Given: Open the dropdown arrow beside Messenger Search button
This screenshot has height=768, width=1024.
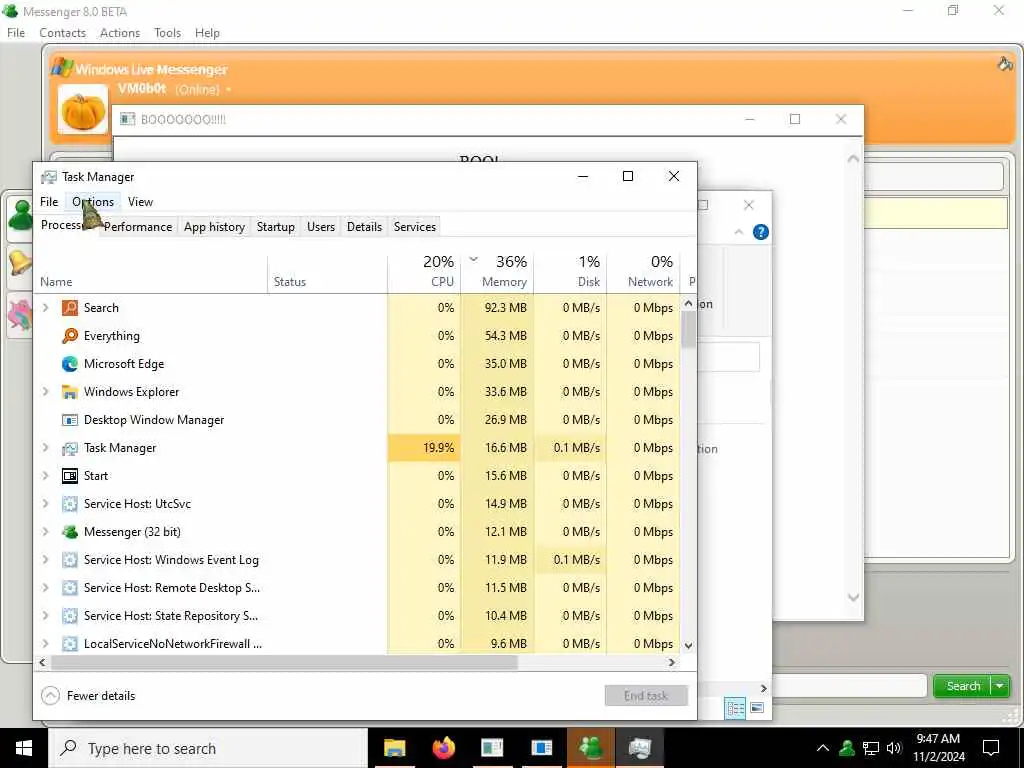Looking at the screenshot, I should (1000, 686).
